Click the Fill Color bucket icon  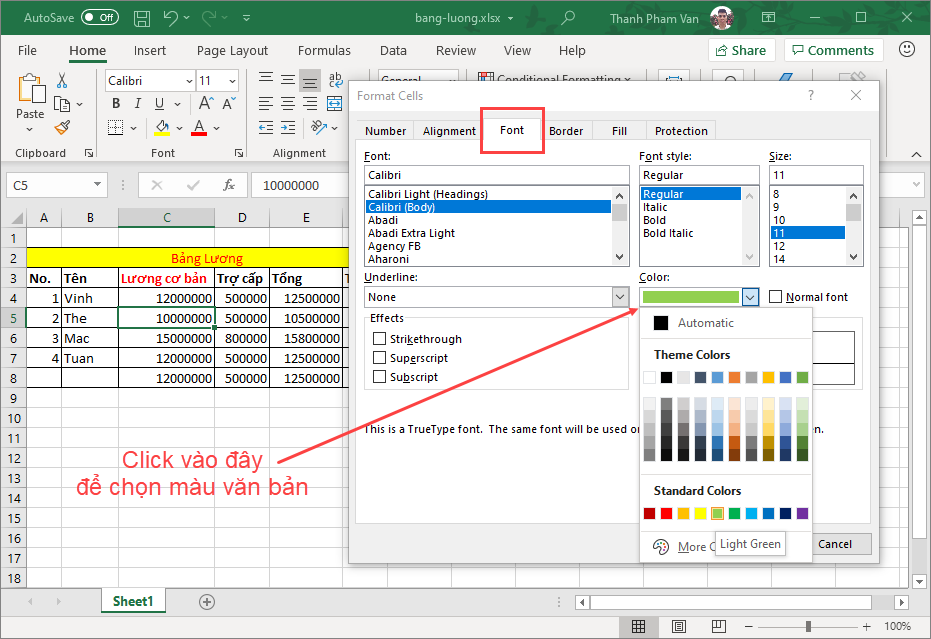[162, 127]
